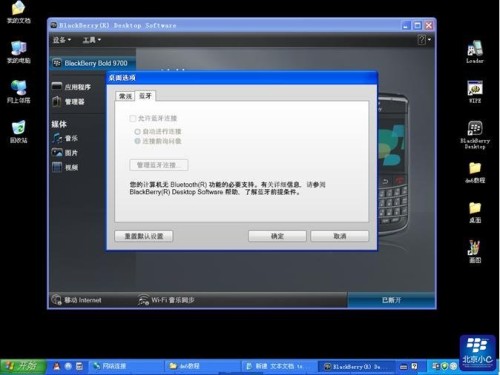Open the help question-mark dropdown

[x=424, y=40]
